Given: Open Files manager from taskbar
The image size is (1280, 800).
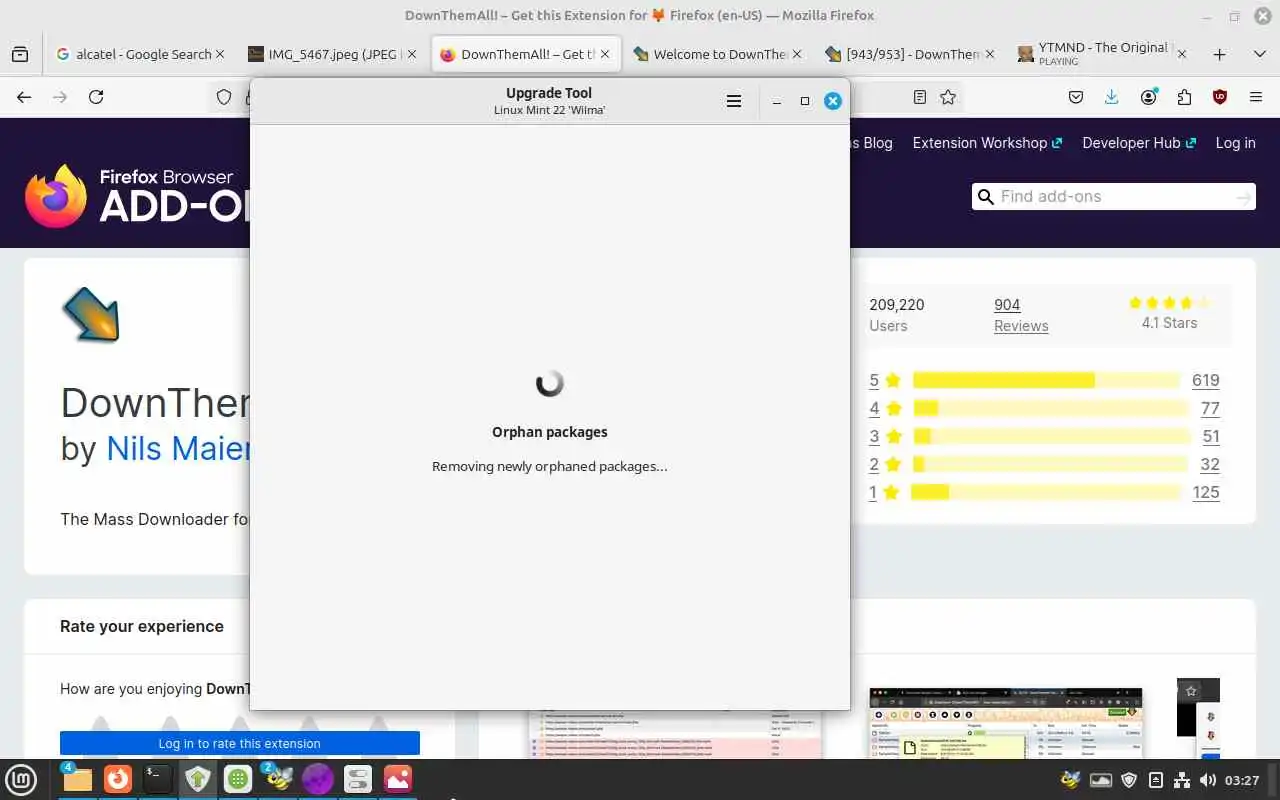Looking at the screenshot, I should click(x=77, y=779).
